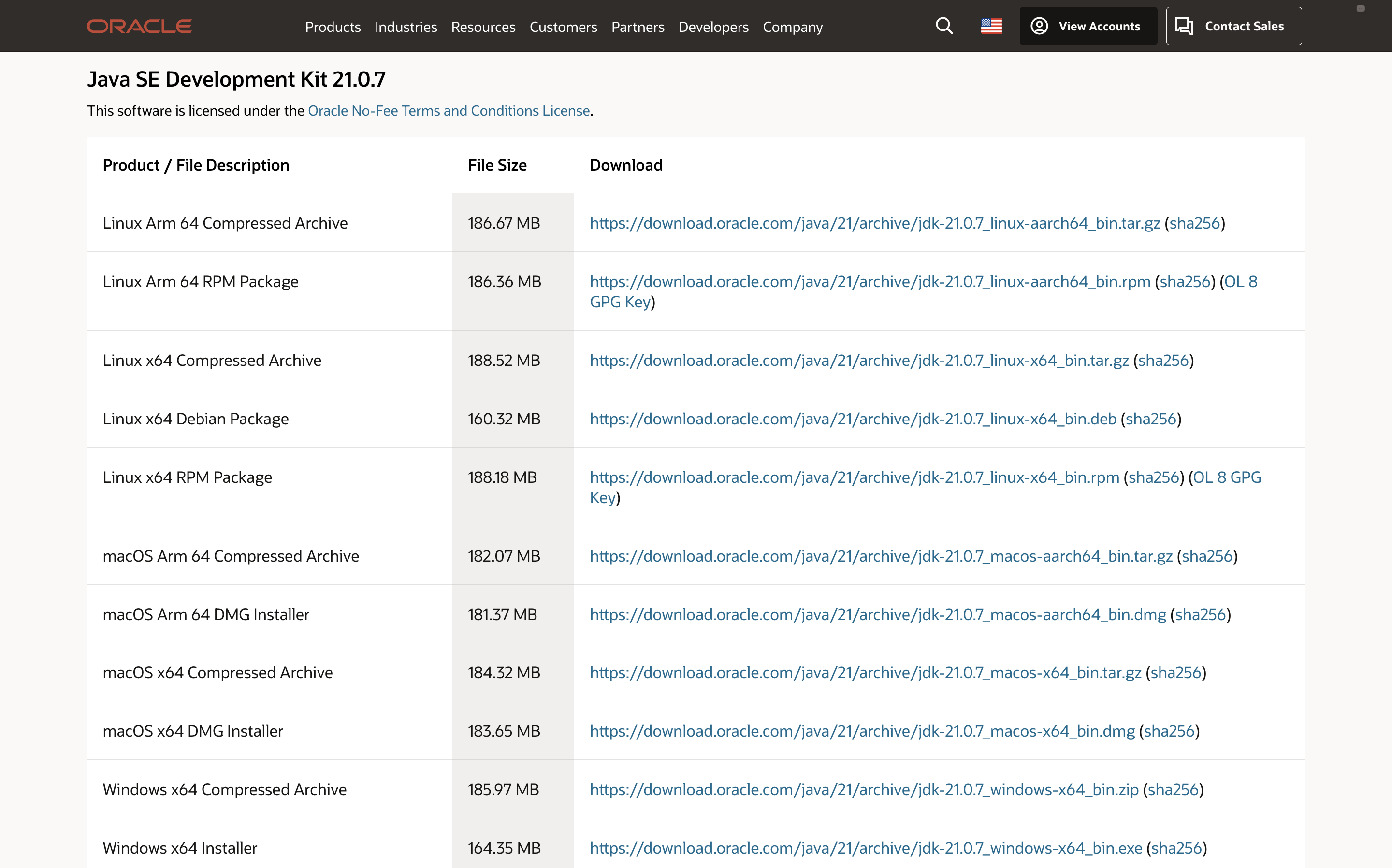1392x868 pixels.
Task: Open the Developers menu
Action: coord(713,27)
